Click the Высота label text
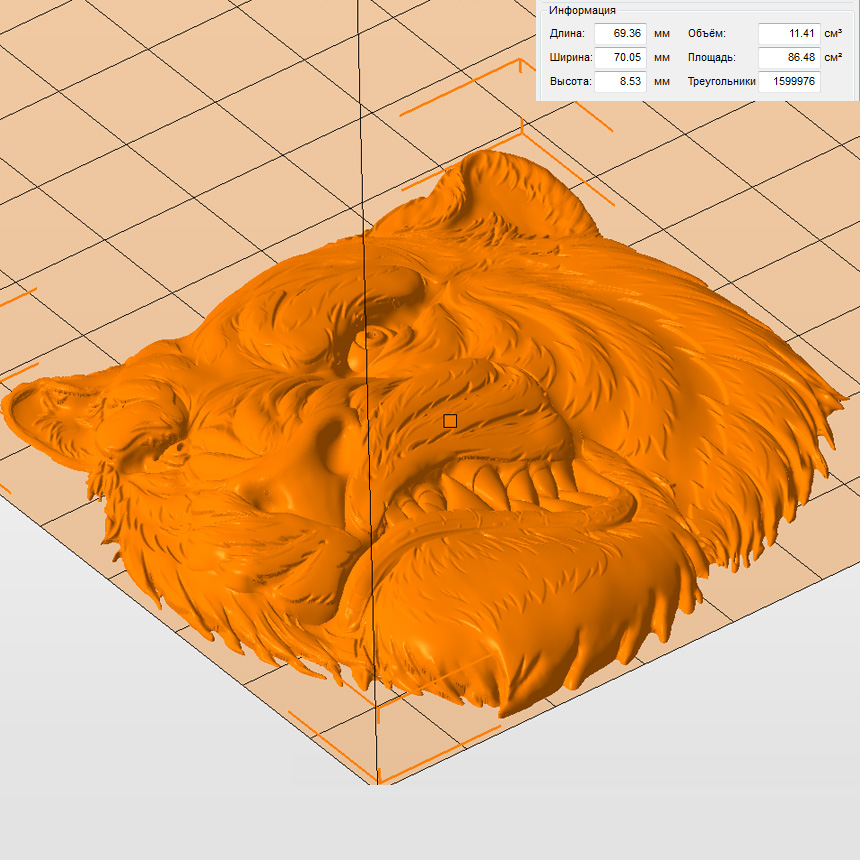The height and width of the screenshot is (860, 860). click(570, 82)
